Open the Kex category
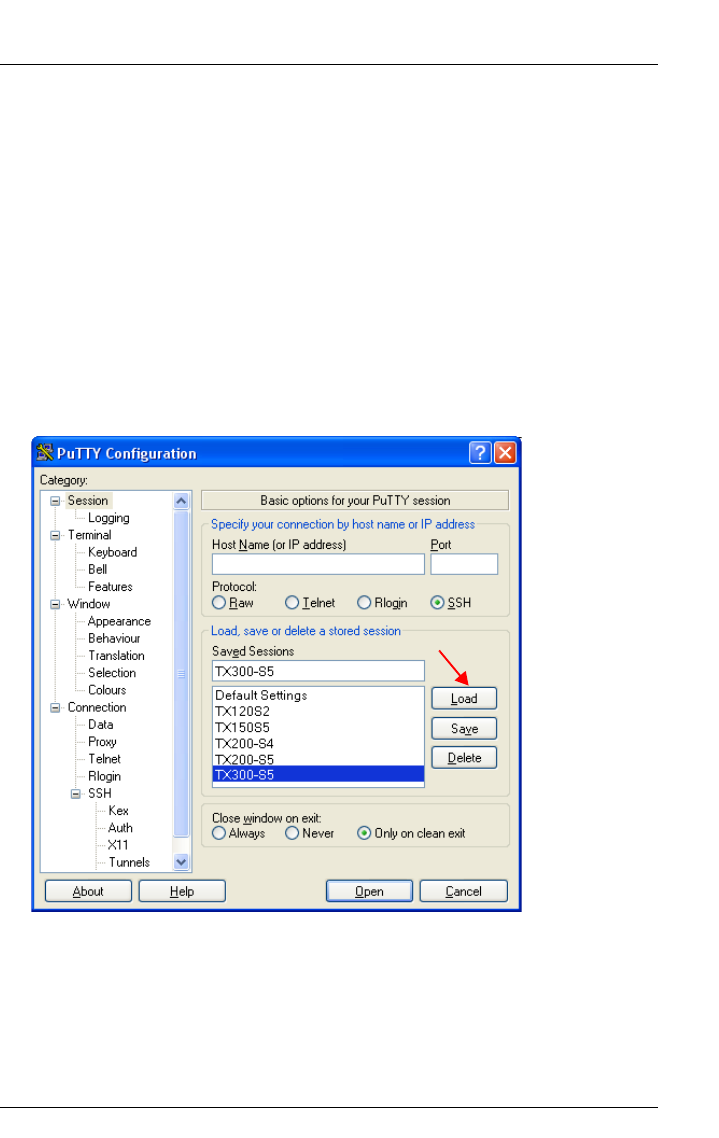Image resolution: width=719 pixels, height=1138 pixels. click(118, 811)
